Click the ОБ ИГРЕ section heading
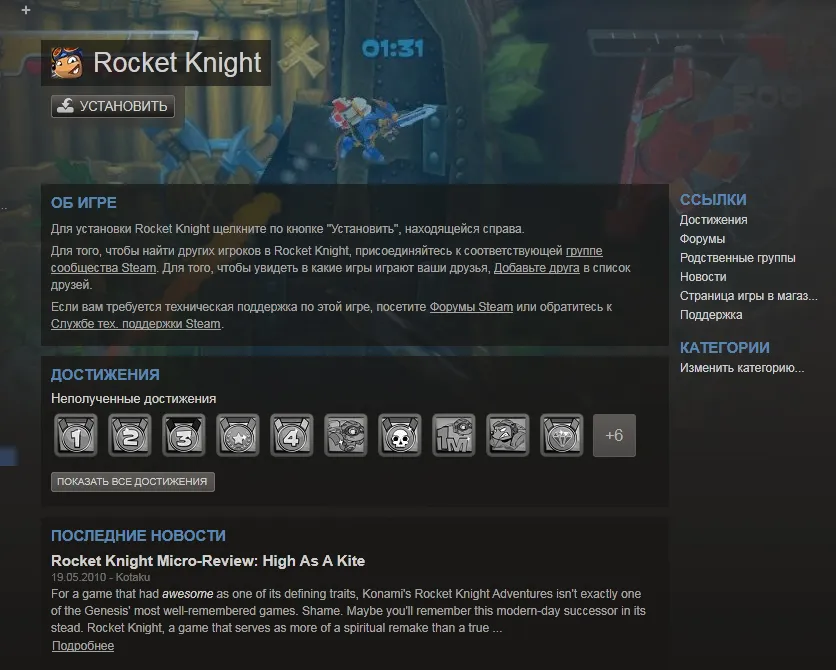 point(84,203)
